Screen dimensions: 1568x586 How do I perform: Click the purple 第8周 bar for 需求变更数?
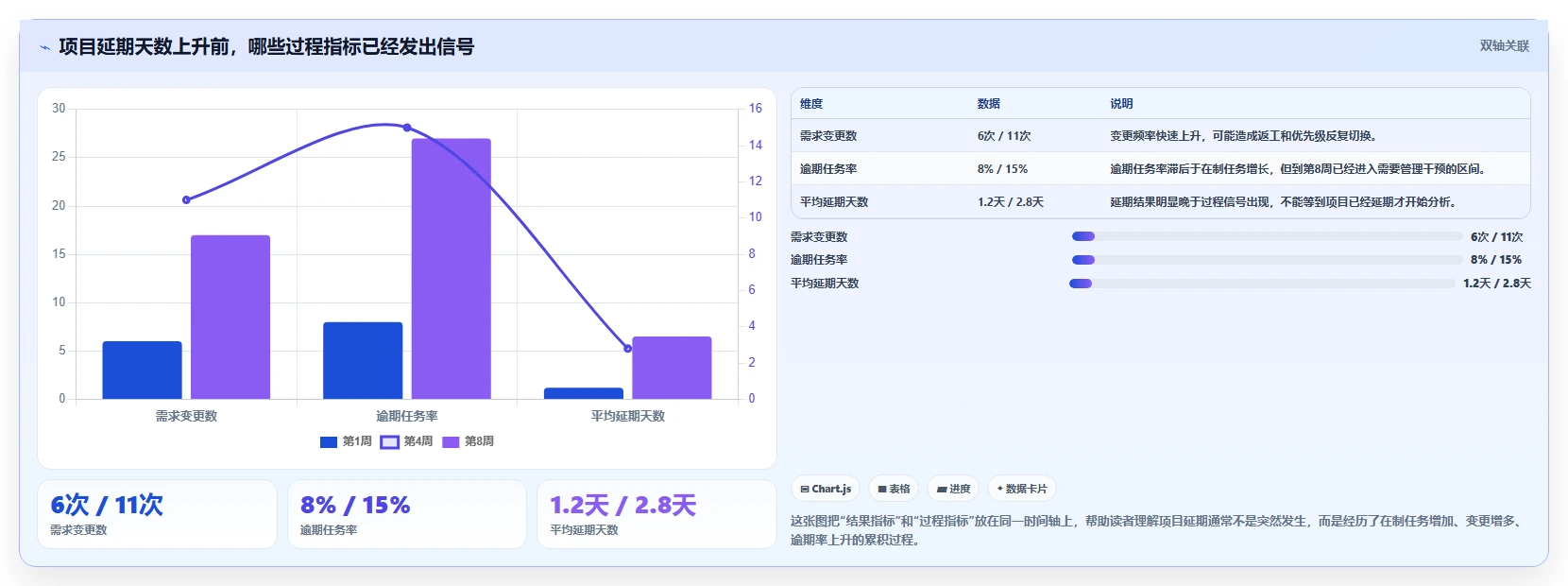coord(230,317)
